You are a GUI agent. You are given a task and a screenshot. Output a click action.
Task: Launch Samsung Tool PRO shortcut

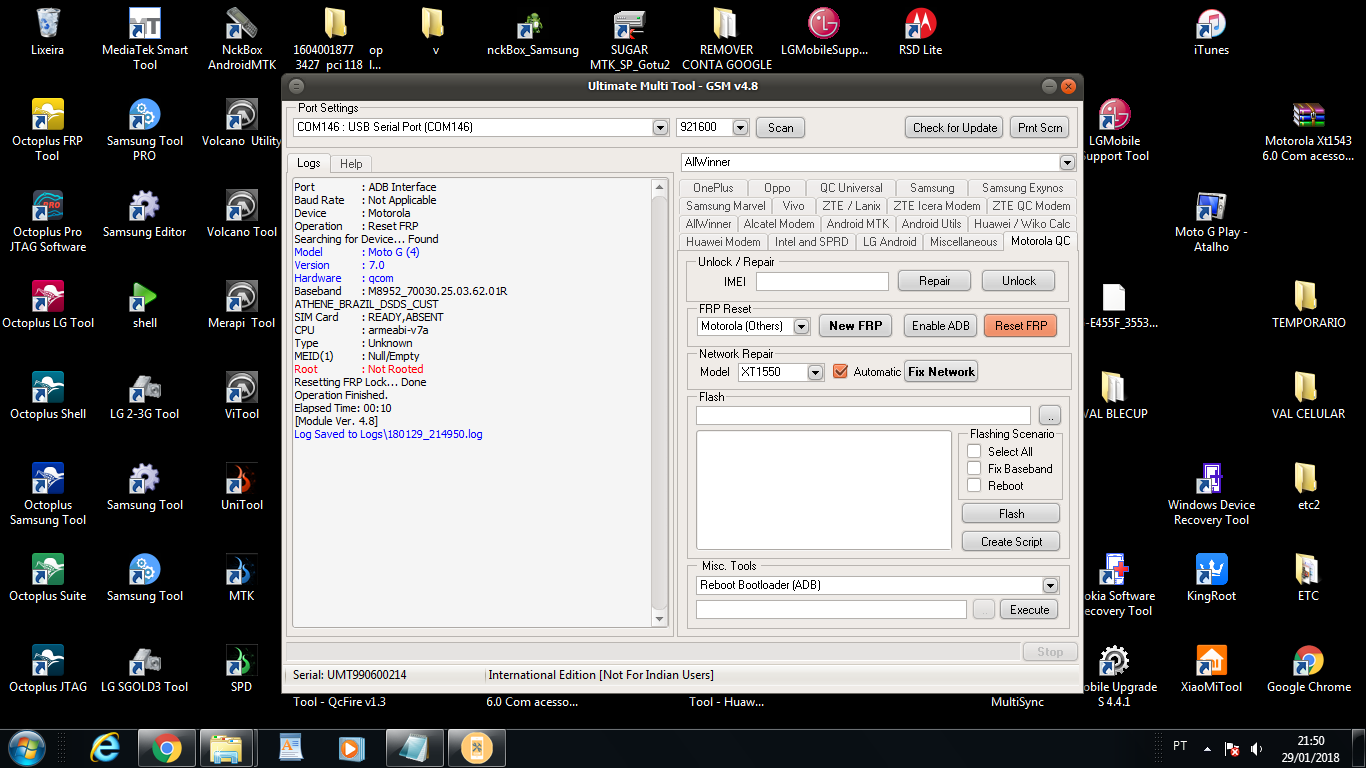145,130
